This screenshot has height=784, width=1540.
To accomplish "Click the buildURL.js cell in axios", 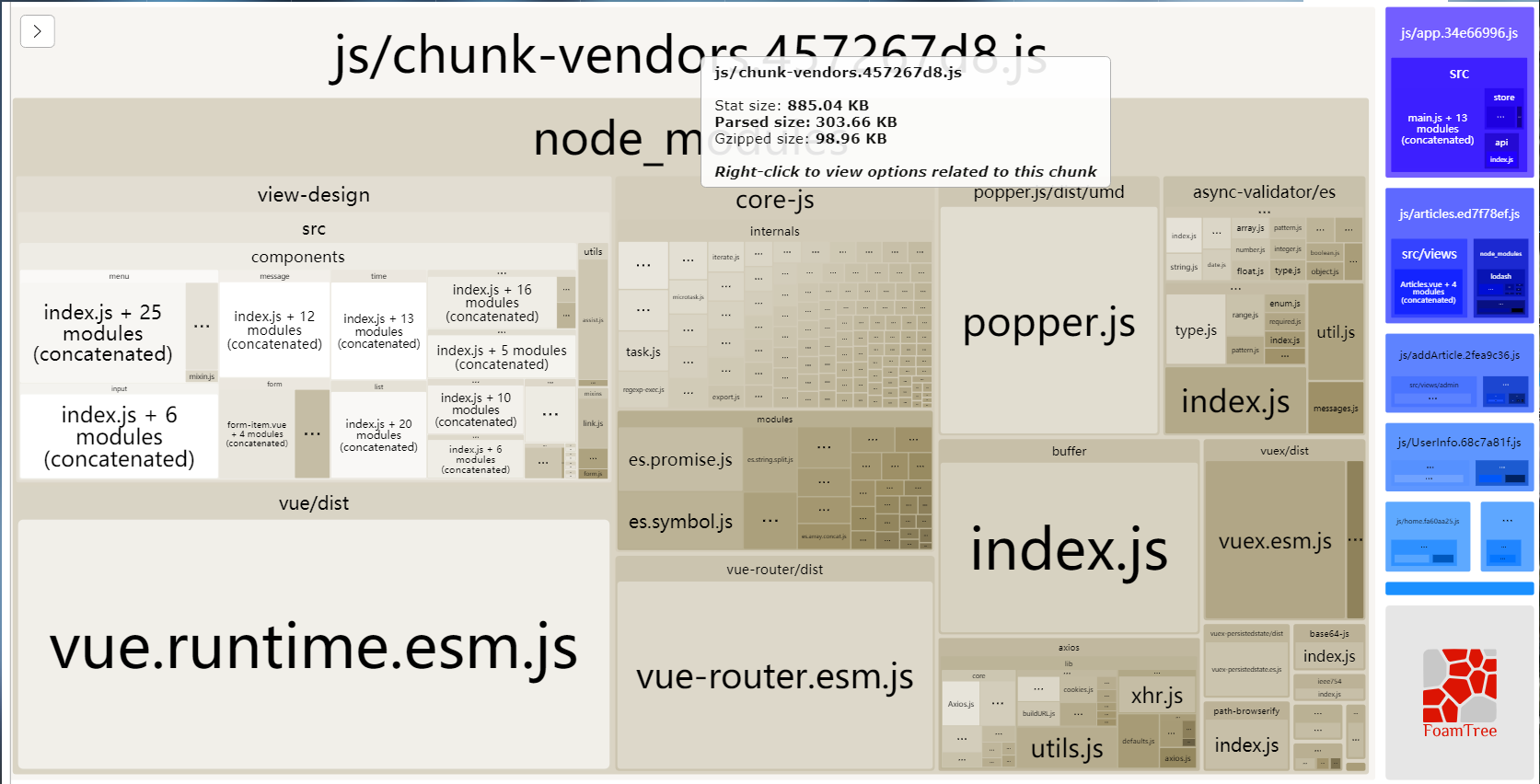I will click(1038, 713).
